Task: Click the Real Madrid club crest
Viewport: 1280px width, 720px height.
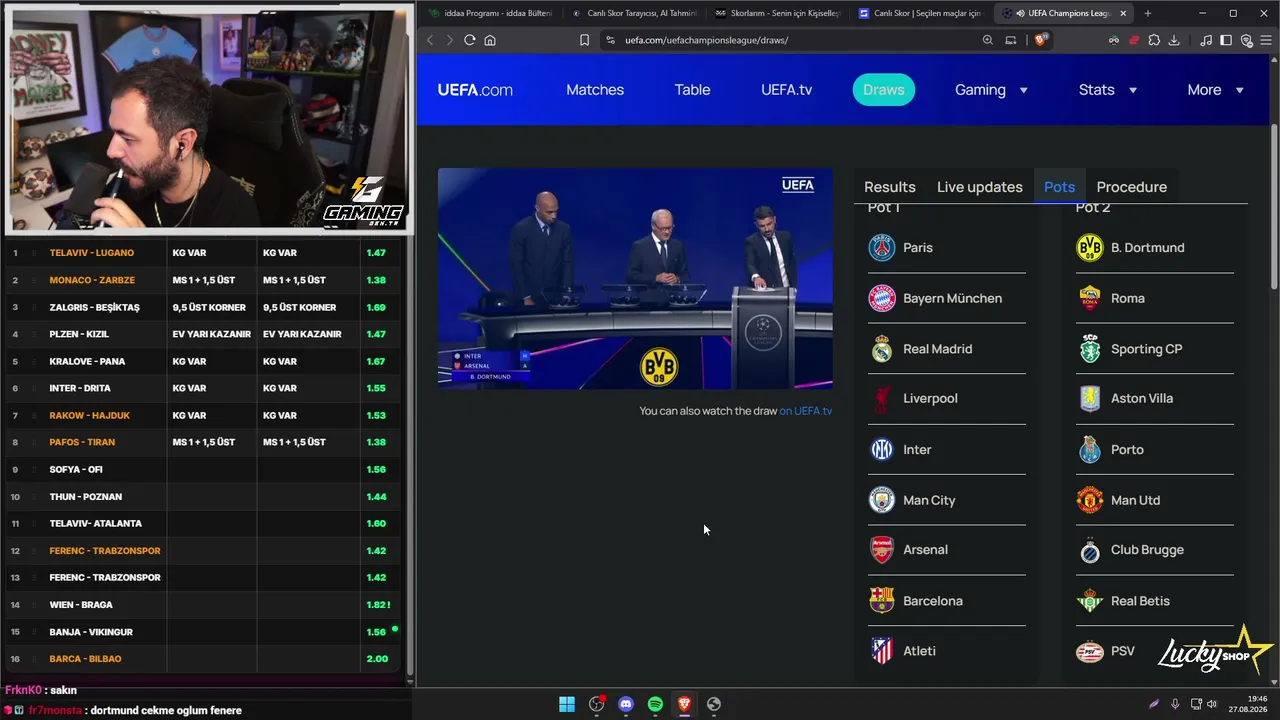Action: tap(882, 349)
